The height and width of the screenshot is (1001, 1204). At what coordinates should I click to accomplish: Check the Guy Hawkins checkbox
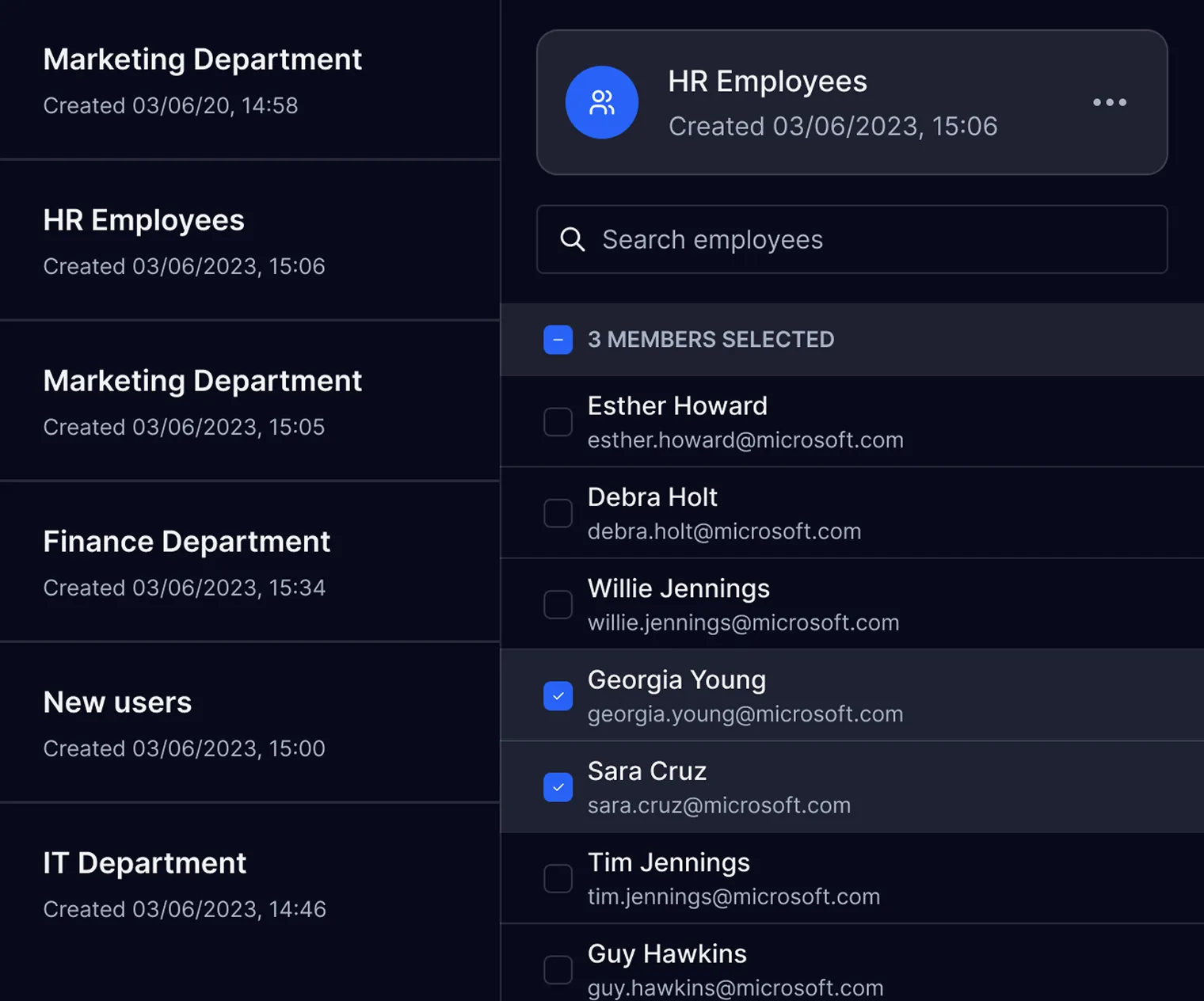pos(558,969)
